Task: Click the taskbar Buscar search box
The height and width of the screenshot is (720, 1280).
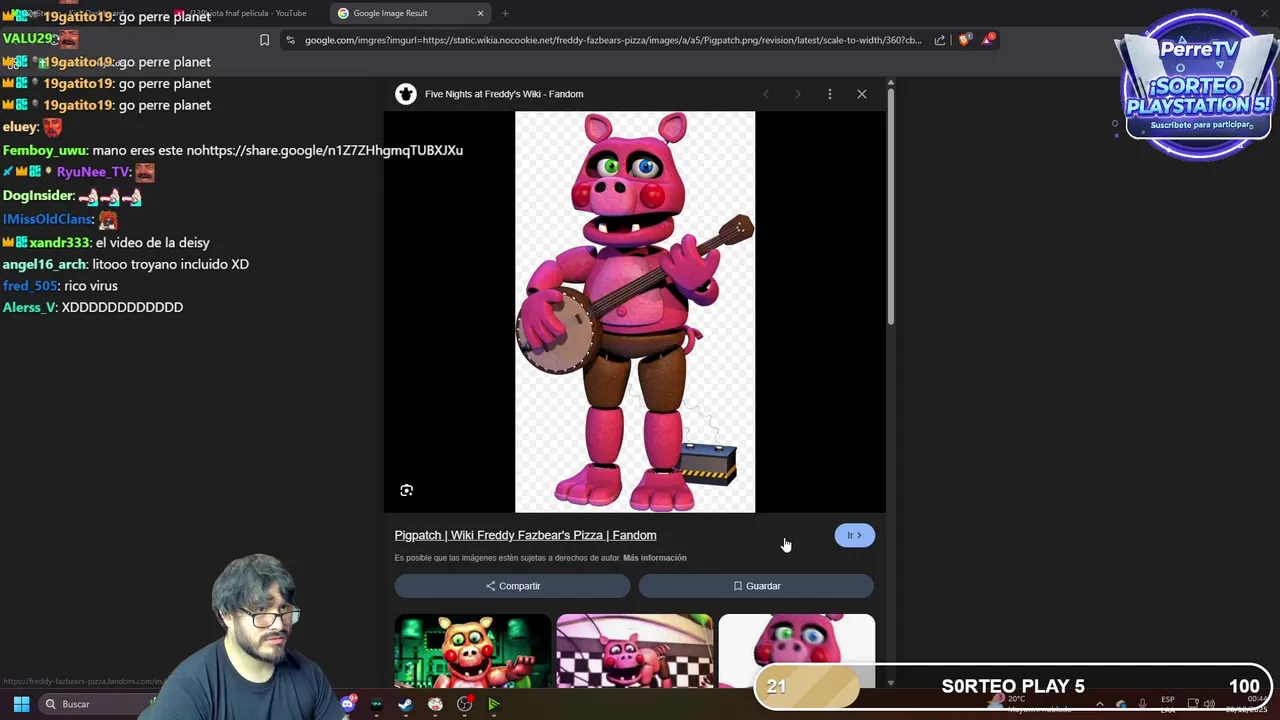Action: [95, 704]
